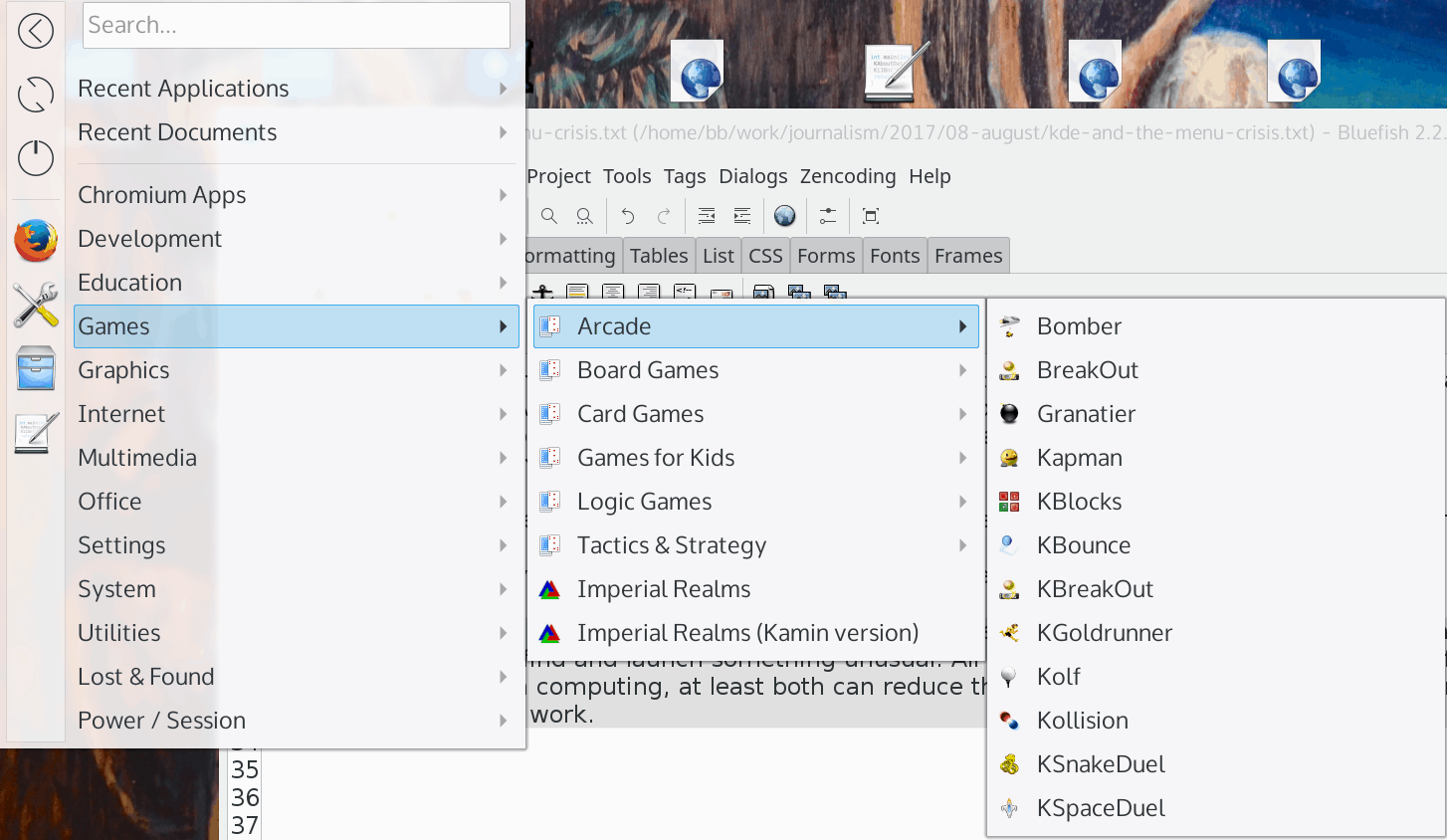
Task: Click the Unindent icon in Bluefish toolbar
Action: [707, 216]
